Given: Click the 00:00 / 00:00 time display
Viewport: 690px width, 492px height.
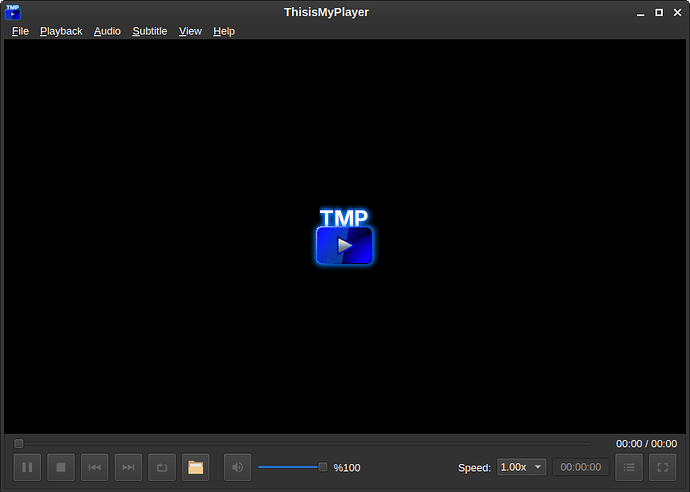Looking at the screenshot, I should [646, 444].
